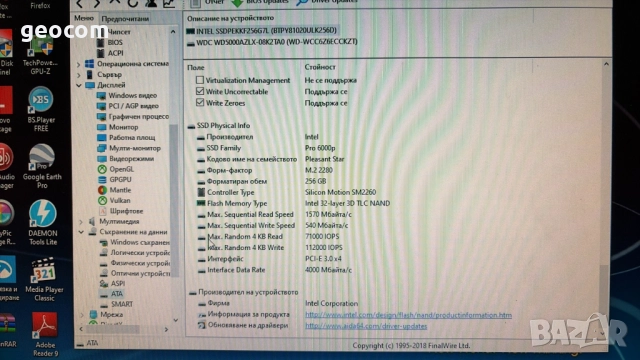Click the Стойност column header
640x360 pixels.
tap(320, 67)
